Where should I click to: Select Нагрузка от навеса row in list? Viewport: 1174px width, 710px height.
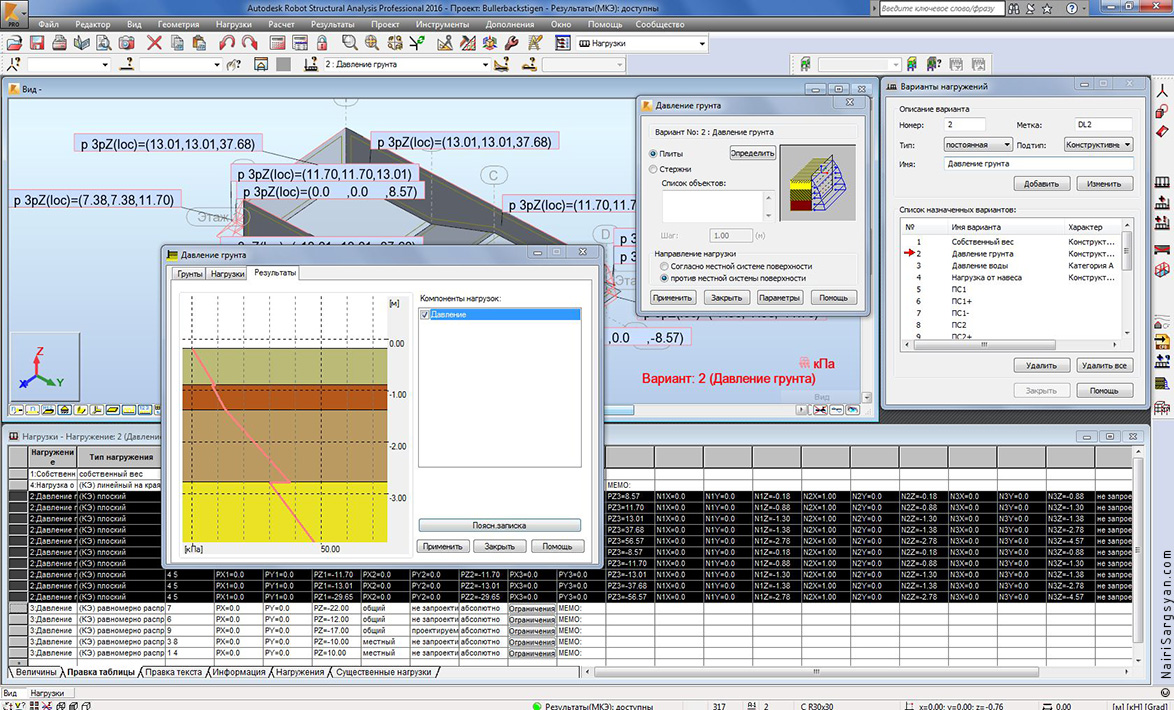1011,278
